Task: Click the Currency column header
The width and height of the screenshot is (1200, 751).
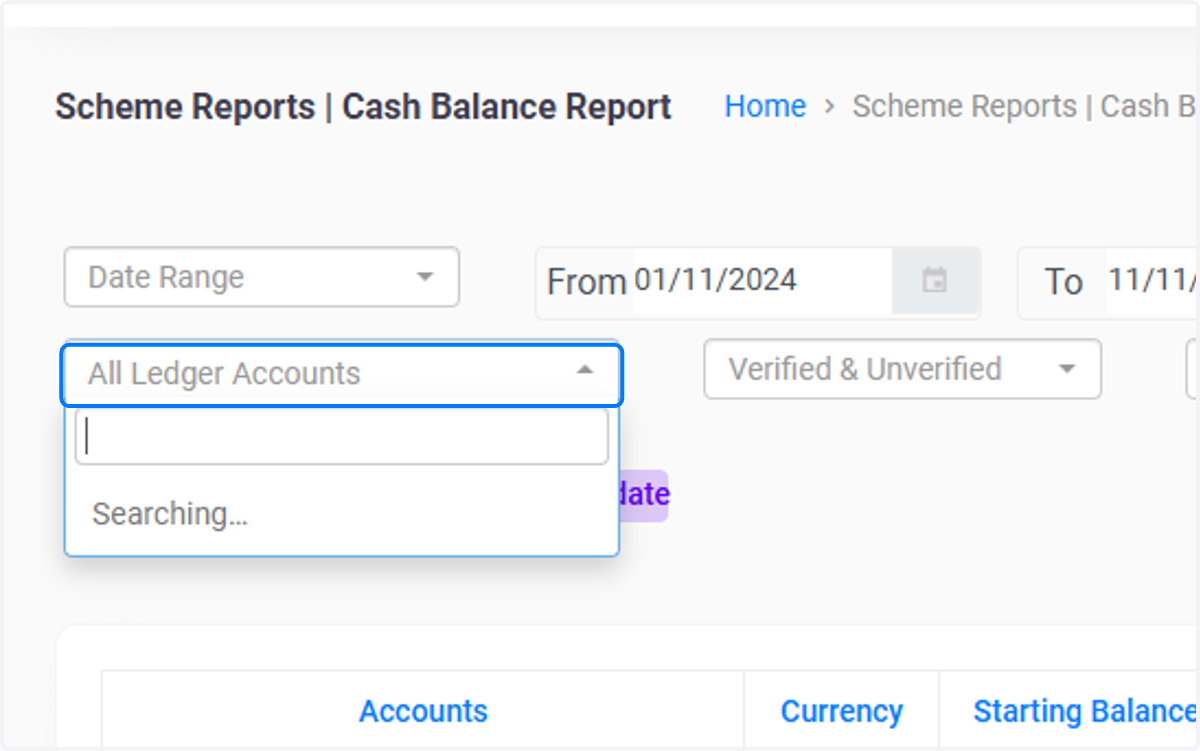Action: pyautogui.click(x=841, y=711)
